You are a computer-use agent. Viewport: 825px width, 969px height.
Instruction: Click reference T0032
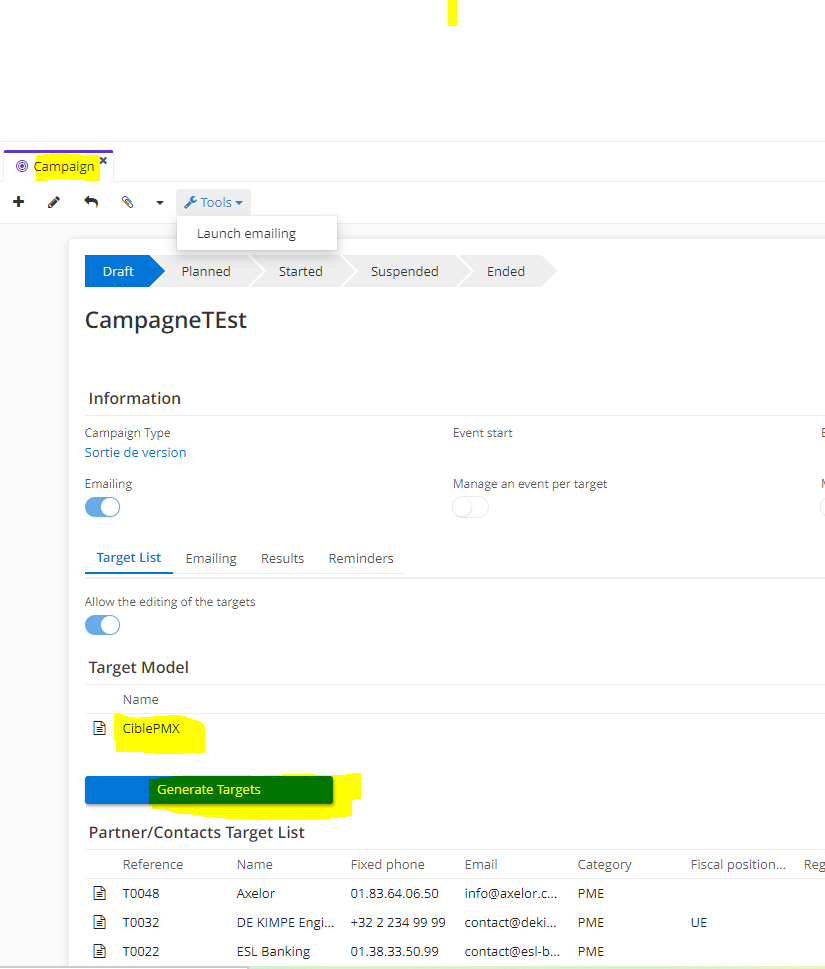(x=141, y=923)
